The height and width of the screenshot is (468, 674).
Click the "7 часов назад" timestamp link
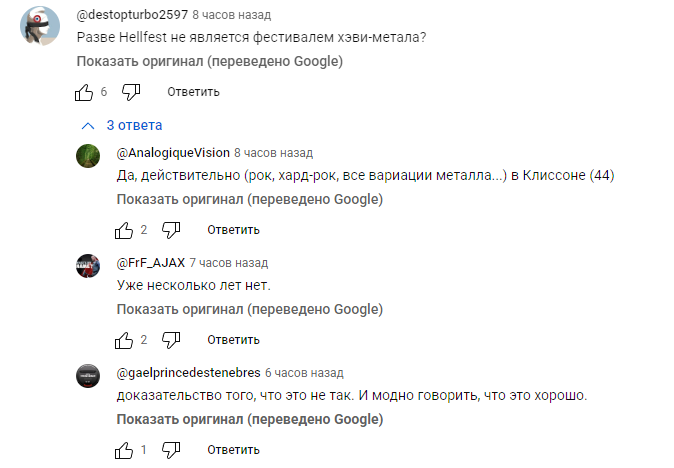tap(229, 263)
